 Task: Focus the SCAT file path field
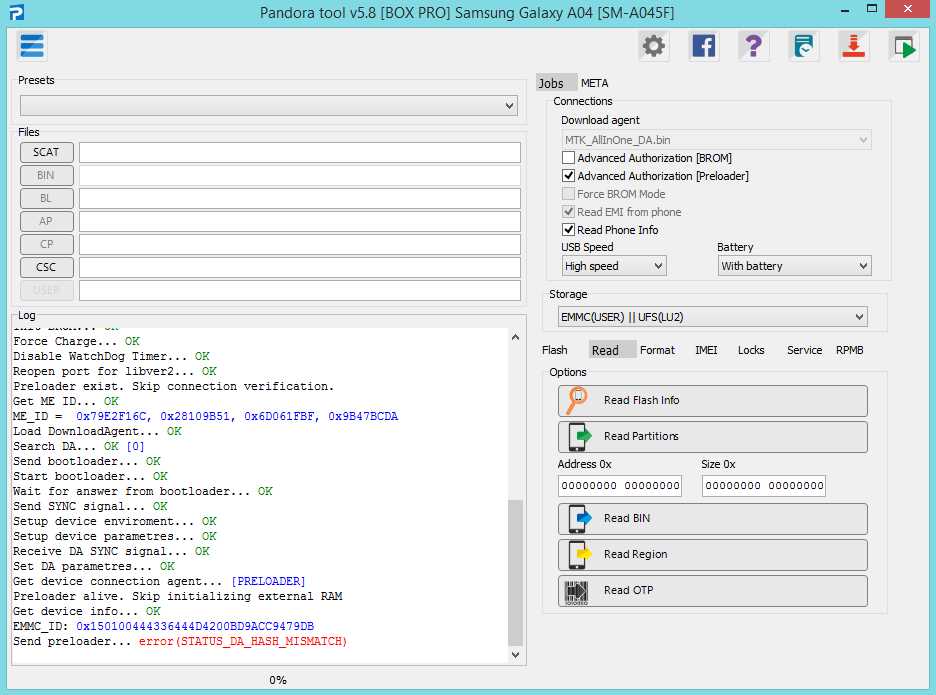(x=300, y=152)
